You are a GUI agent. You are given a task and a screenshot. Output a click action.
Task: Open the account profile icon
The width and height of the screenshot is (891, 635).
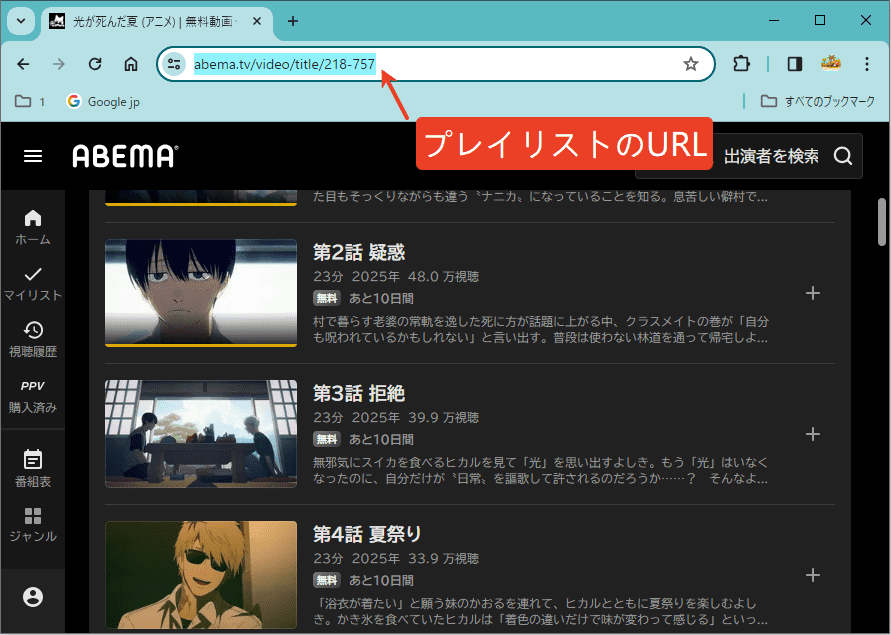(33, 597)
